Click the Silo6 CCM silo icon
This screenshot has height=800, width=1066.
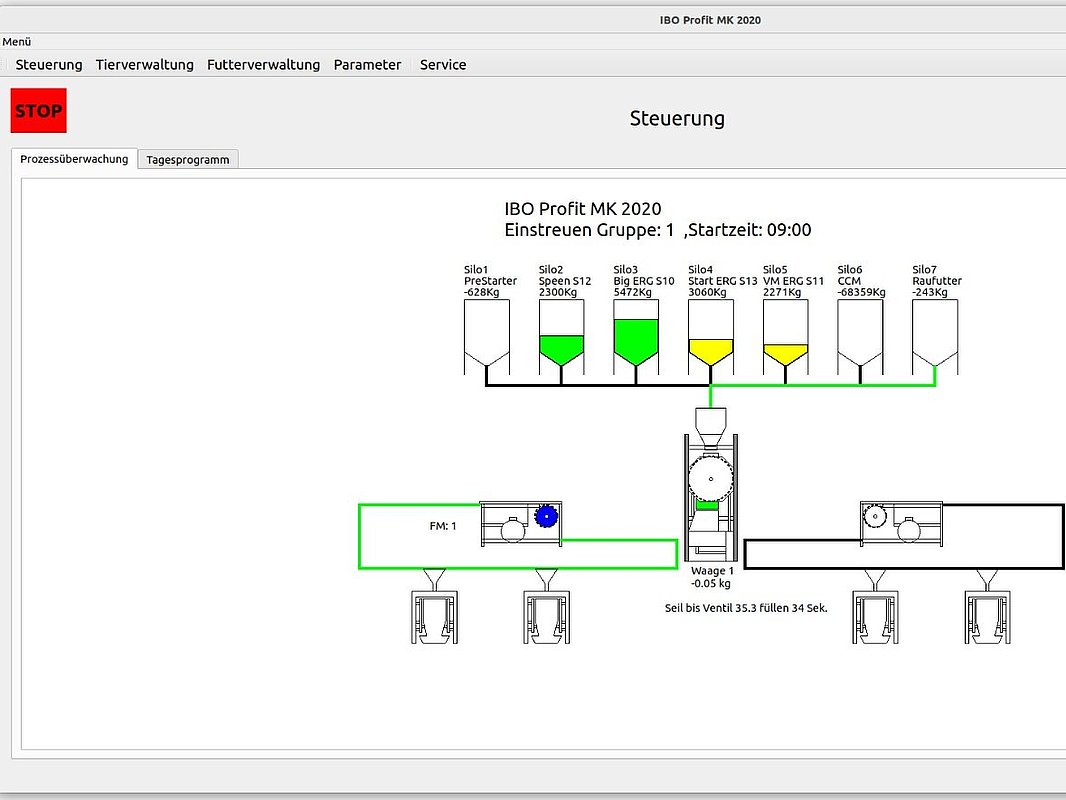coord(860,337)
